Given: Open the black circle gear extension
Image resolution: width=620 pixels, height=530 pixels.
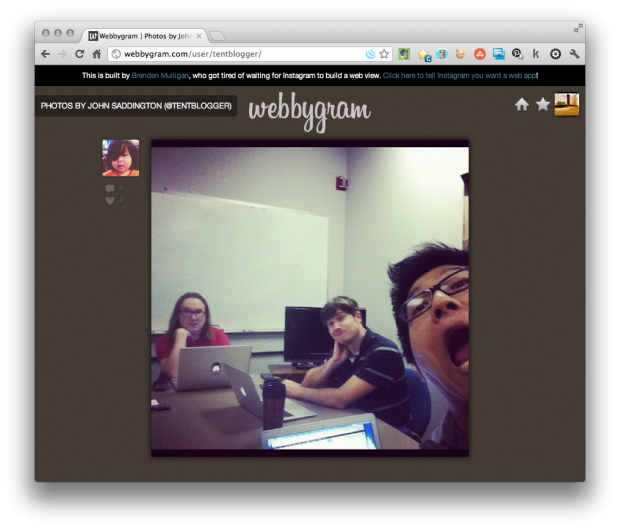Looking at the screenshot, I should [555, 54].
